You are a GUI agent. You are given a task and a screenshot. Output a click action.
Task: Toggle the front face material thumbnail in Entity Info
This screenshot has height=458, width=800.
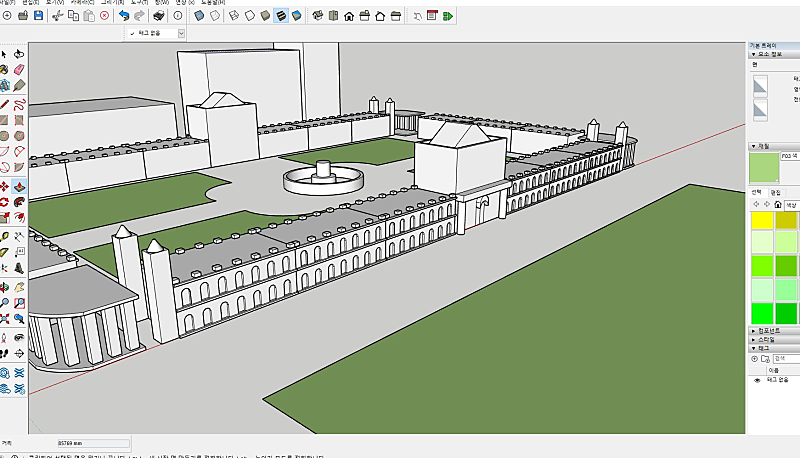(761, 87)
